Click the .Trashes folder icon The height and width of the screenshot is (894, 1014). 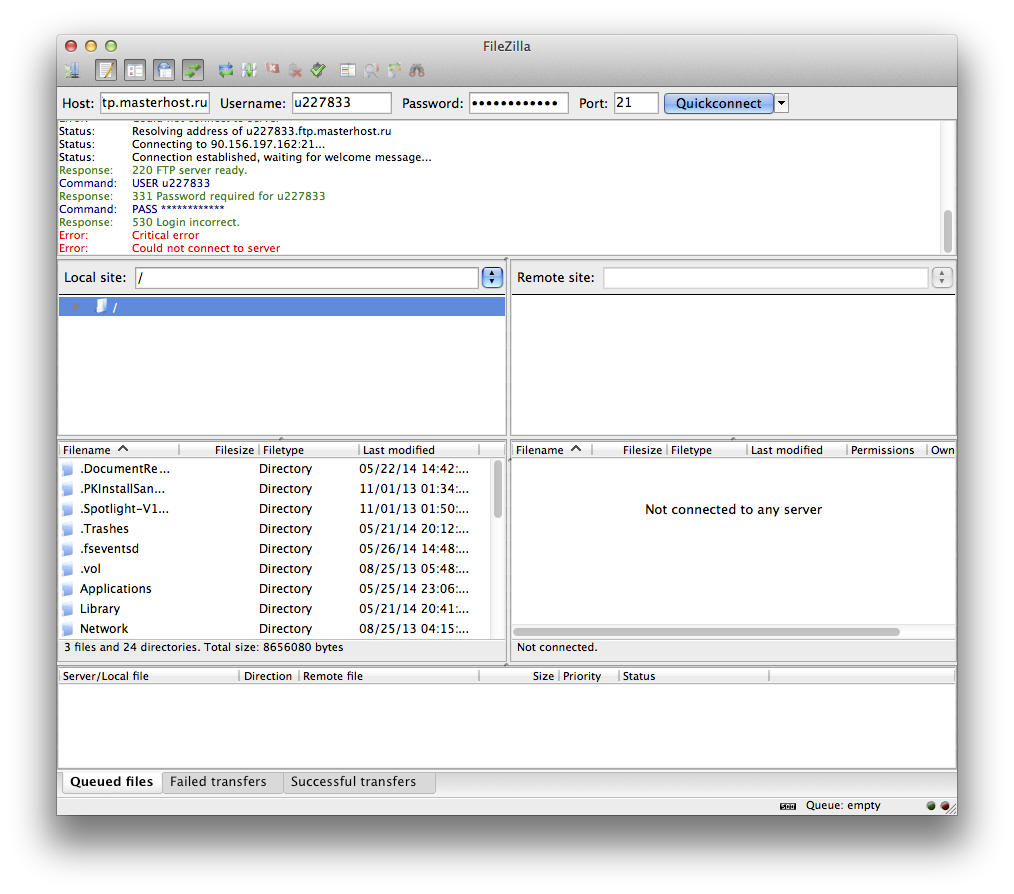pyautogui.click(x=67, y=529)
